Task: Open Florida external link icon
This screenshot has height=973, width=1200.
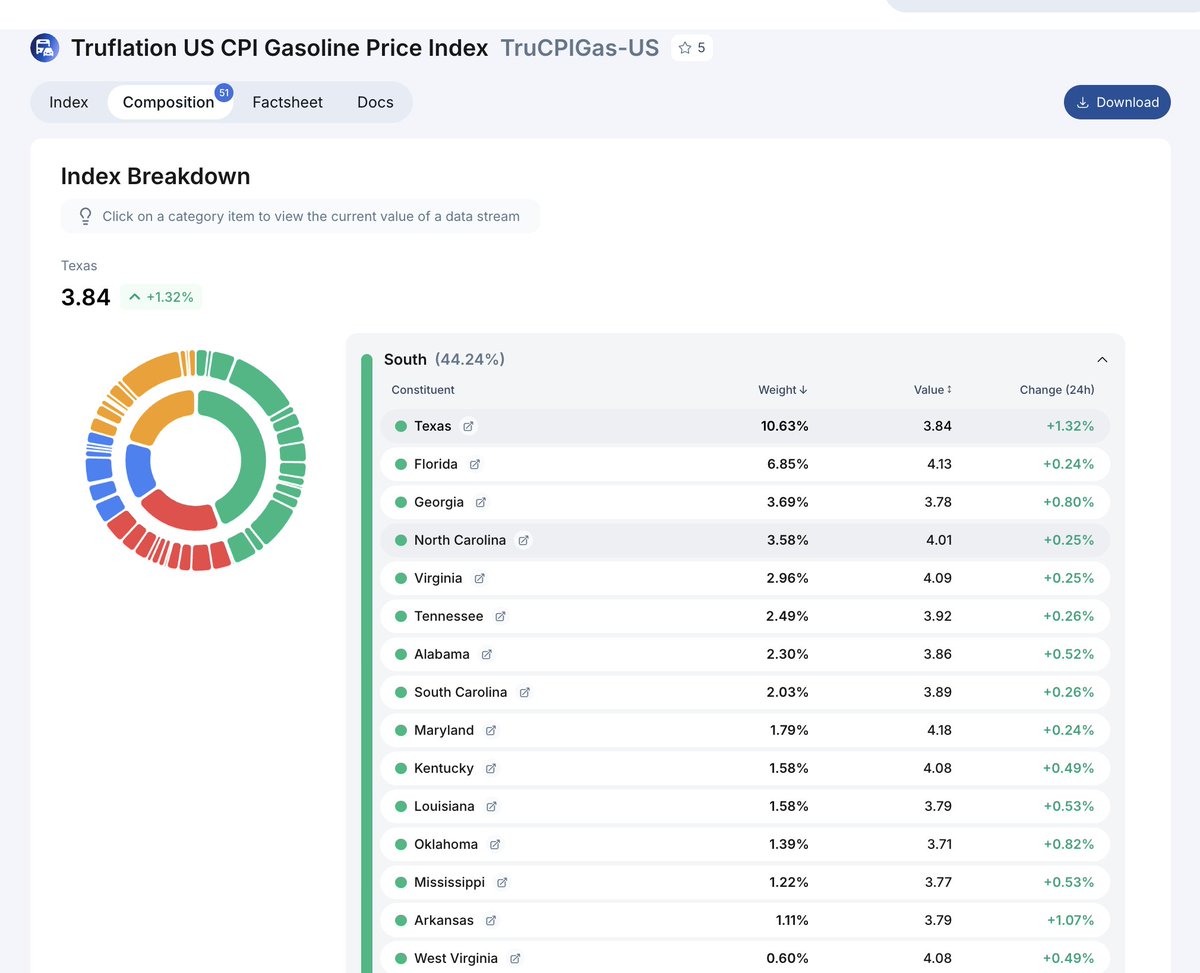Action: pyautogui.click(x=475, y=464)
